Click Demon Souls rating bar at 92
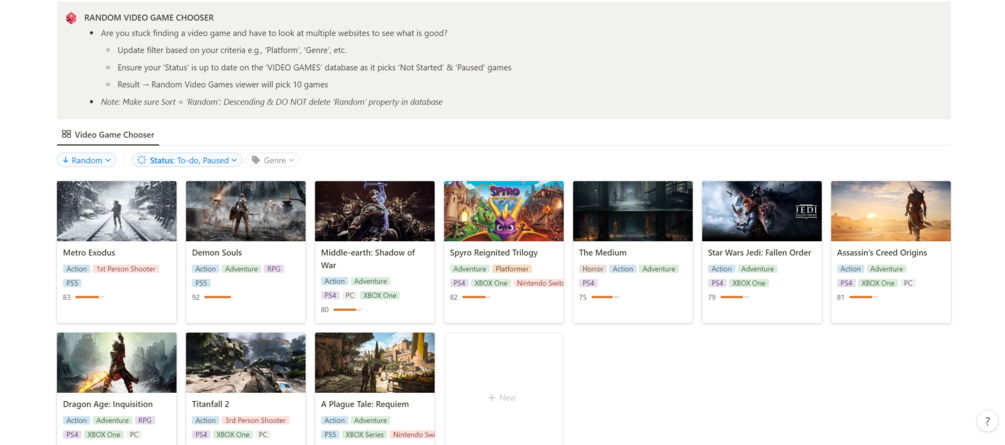Image resolution: width=1005 pixels, height=445 pixels. click(x=218, y=298)
